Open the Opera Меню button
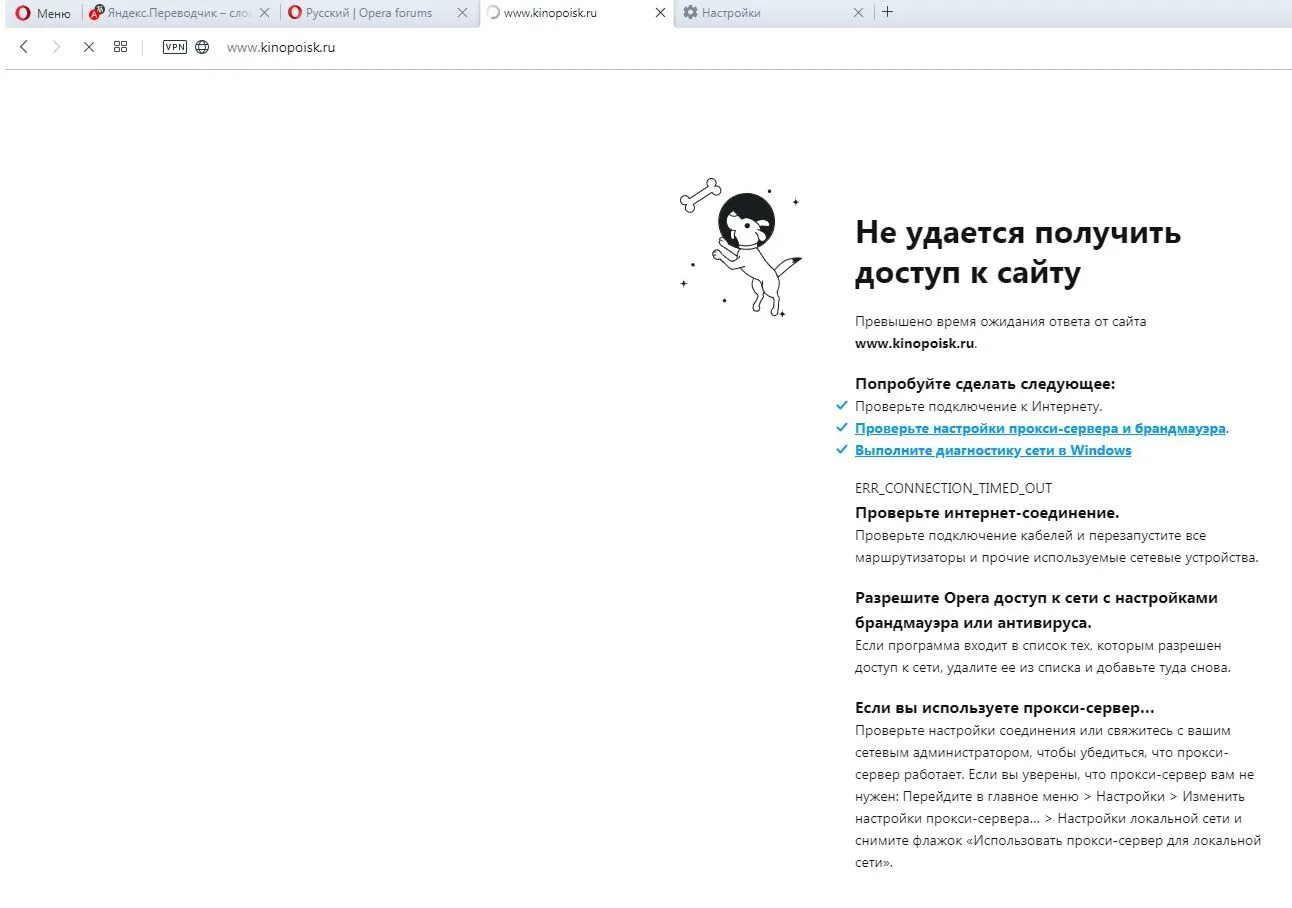The height and width of the screenshot is (908, 1292). click(43, 13)
